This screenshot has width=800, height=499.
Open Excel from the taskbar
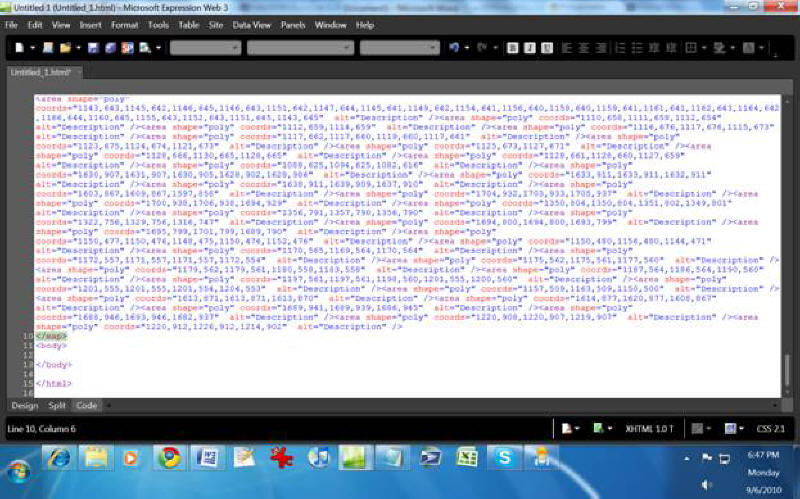pos(467,457)
